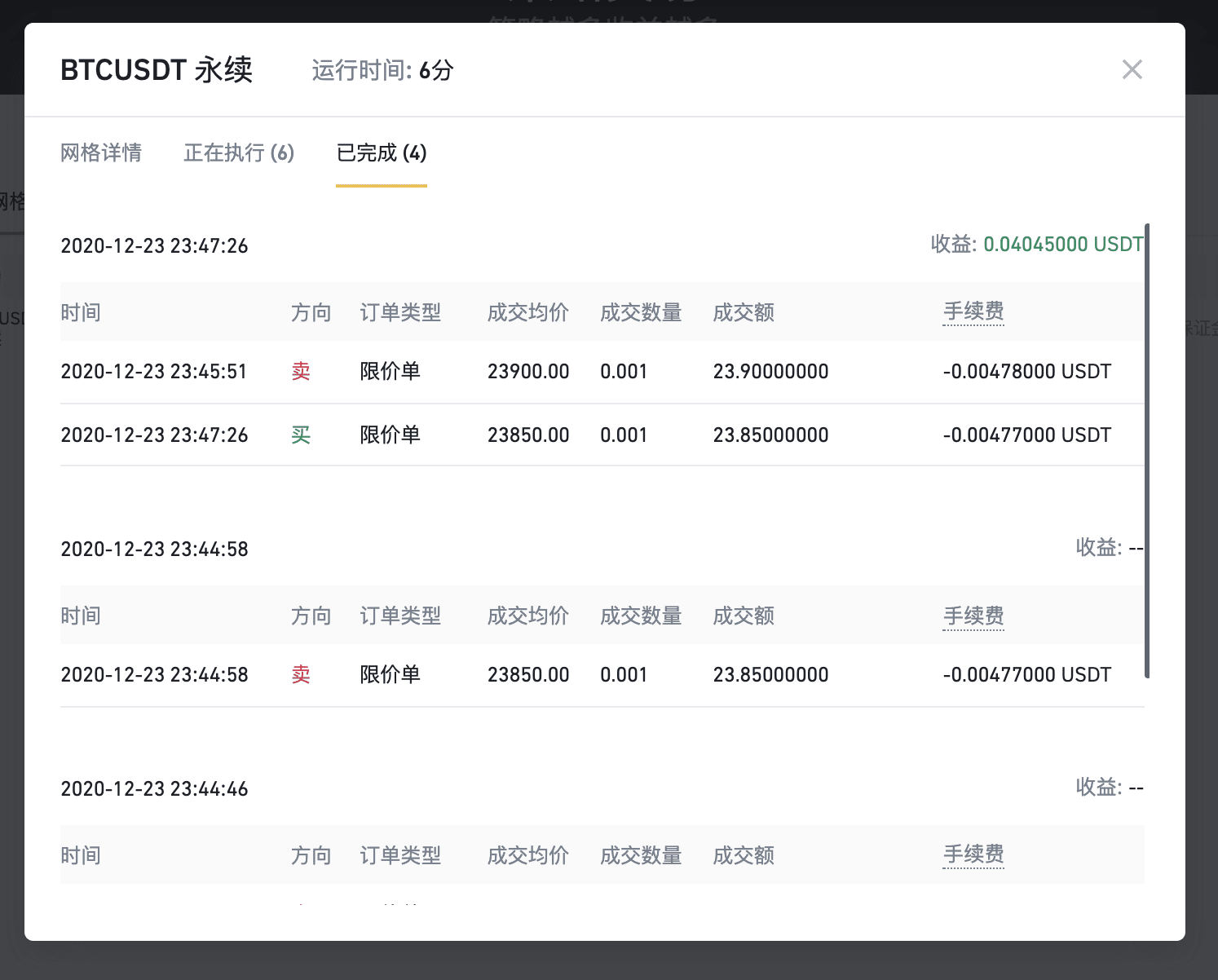The image size is (1218, 980).
Task: Select the 已完成 (4) tab
Action: [382, 152]
